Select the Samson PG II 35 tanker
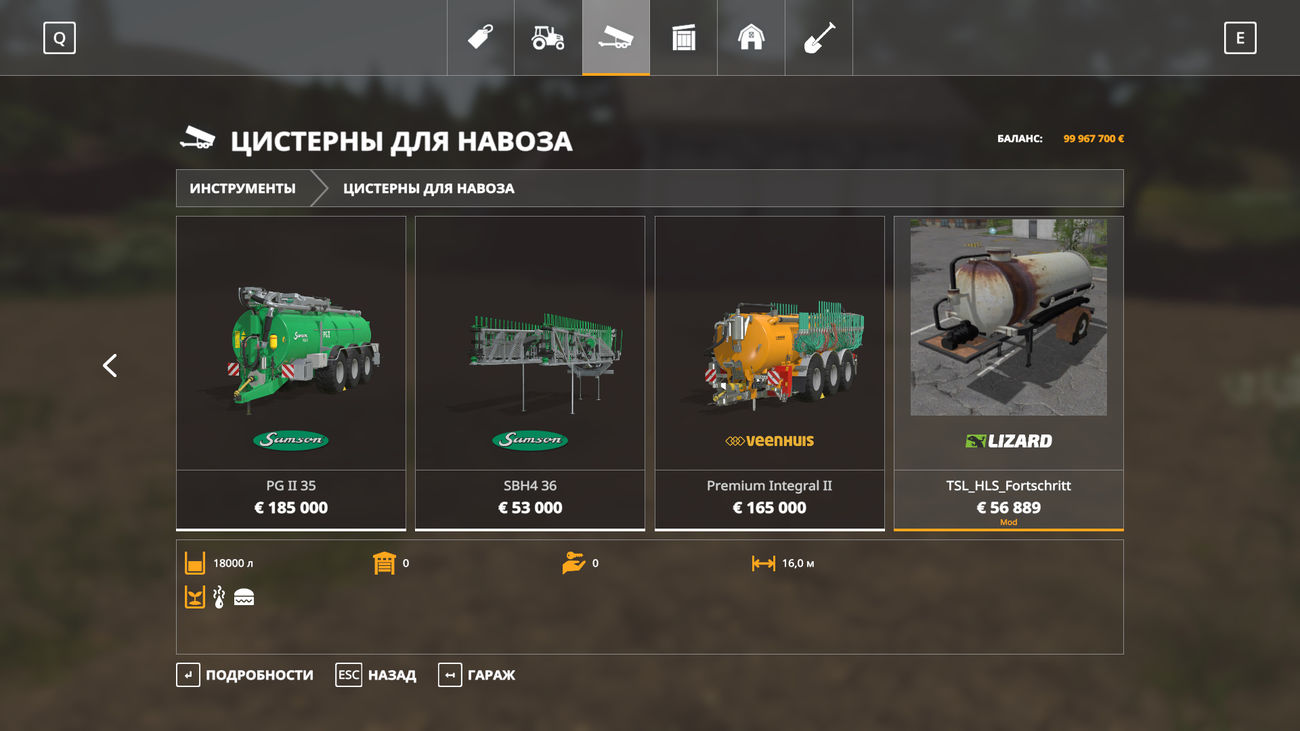Viewport: 1300px width, 731px height. pyautogui.click(x=291, y=373)
